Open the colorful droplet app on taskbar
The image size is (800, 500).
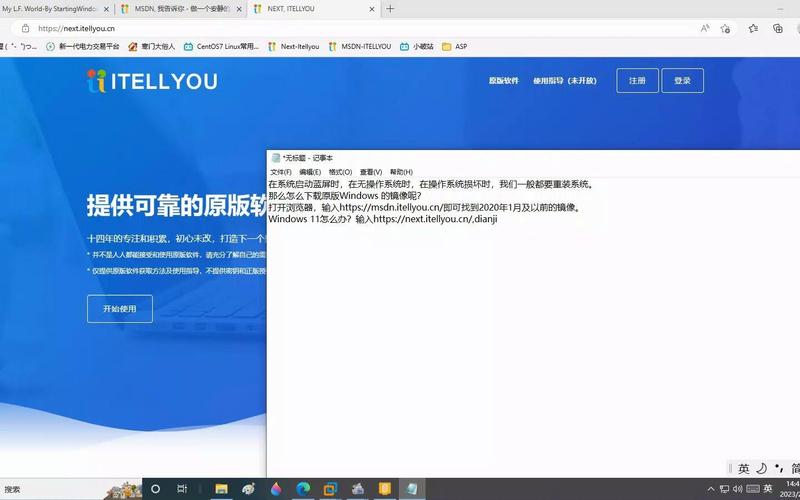coord(276,489)
